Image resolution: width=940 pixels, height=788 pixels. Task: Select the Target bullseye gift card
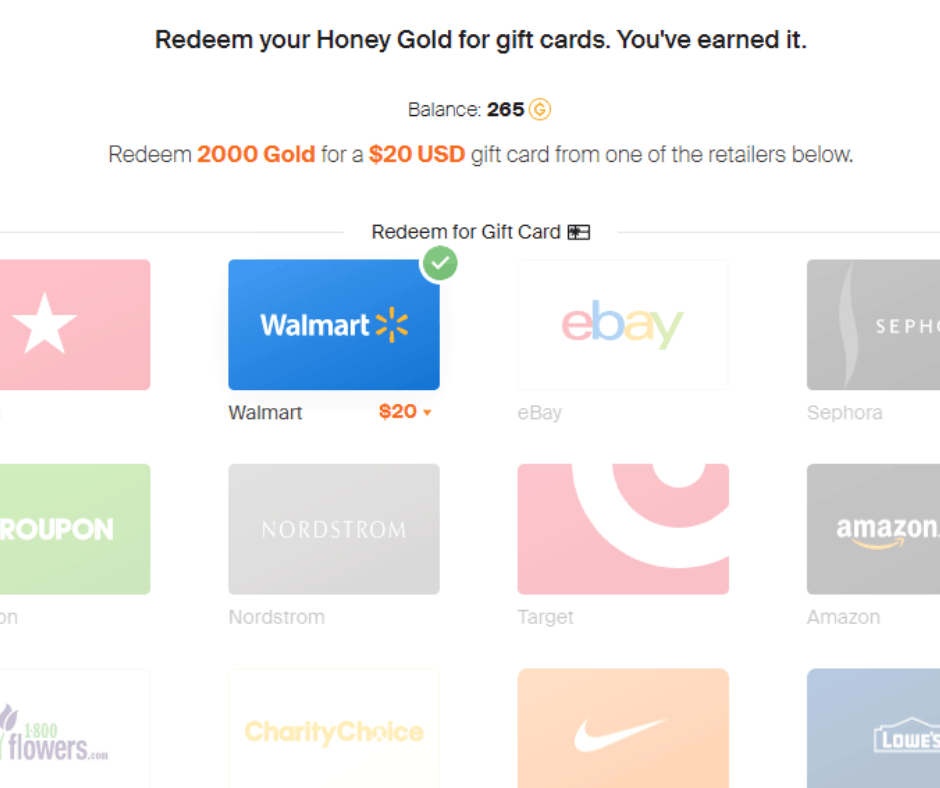623,529
